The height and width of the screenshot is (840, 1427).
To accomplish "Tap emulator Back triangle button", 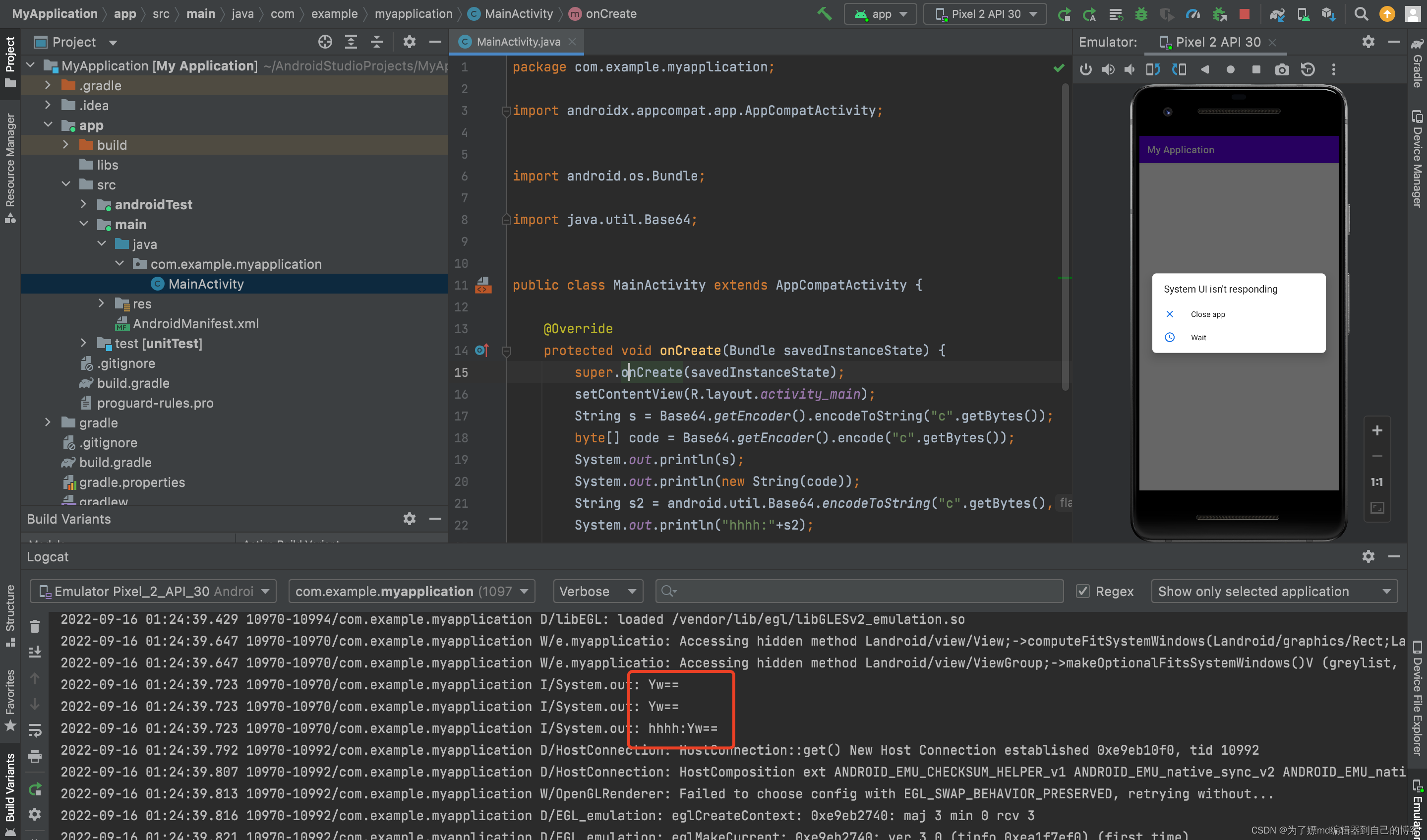I will pos(1204,69).
